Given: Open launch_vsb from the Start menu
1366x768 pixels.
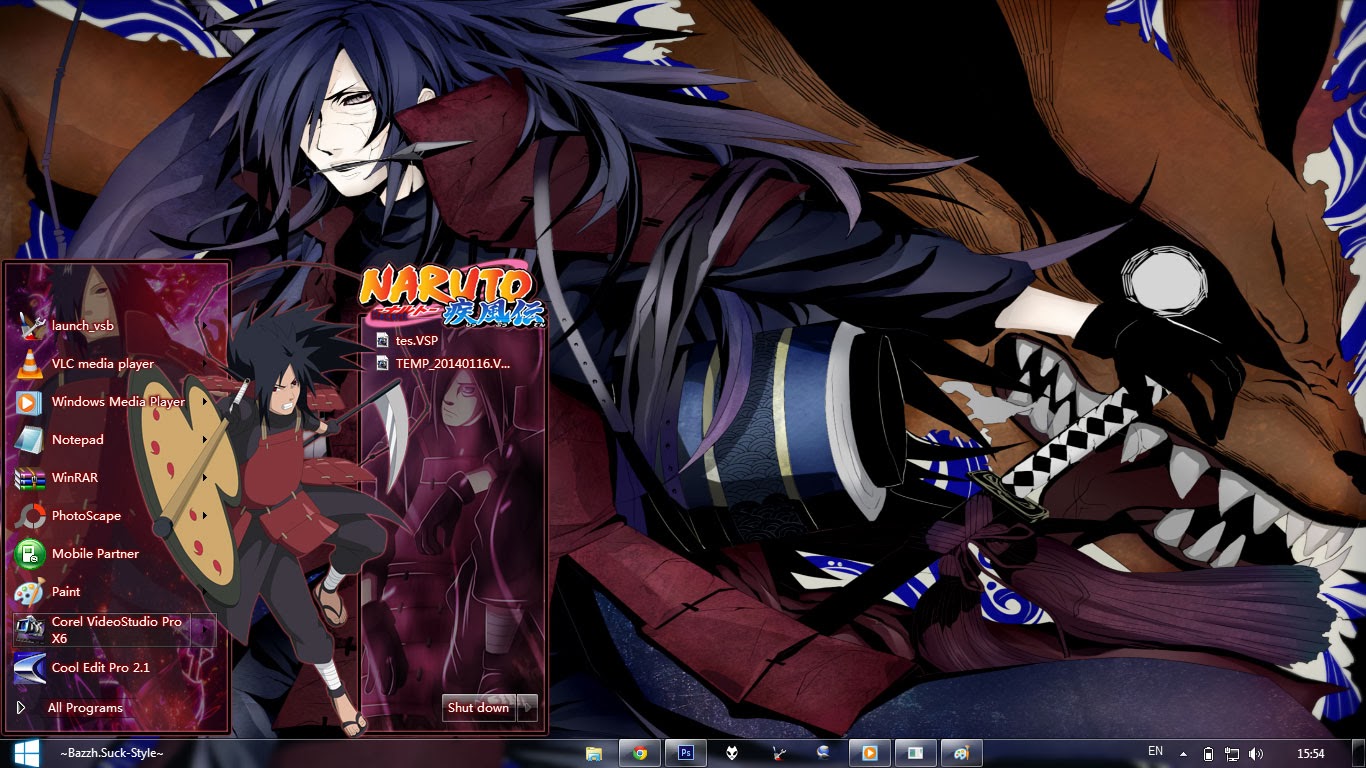Looking at the screenshot, I should point(114,326).
